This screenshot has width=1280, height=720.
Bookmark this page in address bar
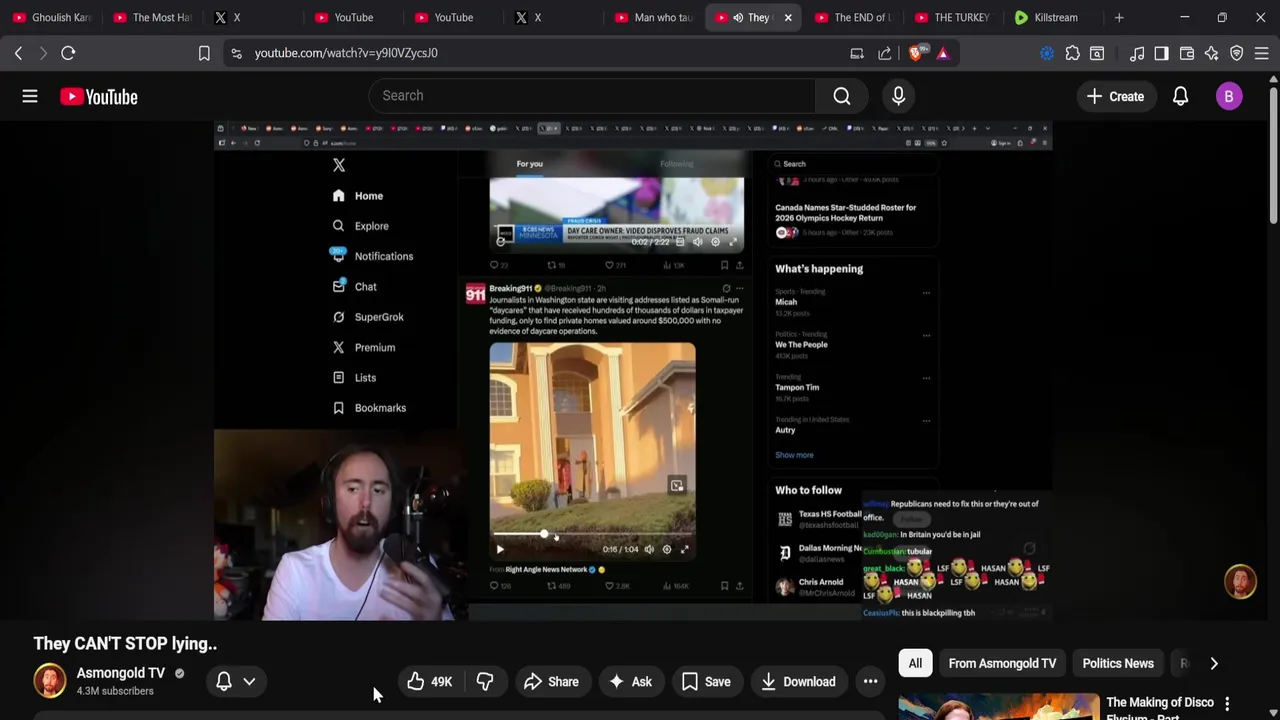204,53
